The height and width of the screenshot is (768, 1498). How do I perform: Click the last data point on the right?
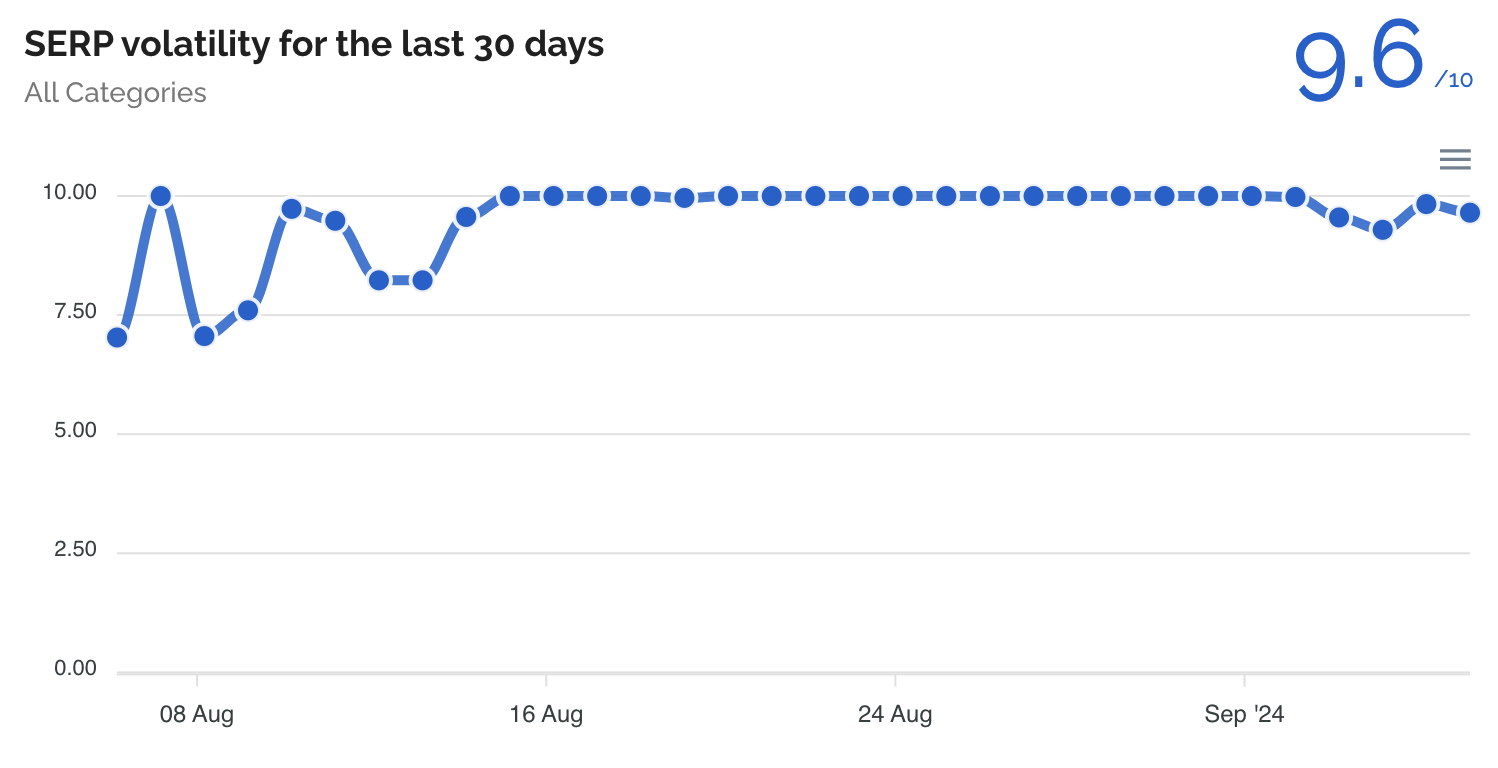(1469, 212)
